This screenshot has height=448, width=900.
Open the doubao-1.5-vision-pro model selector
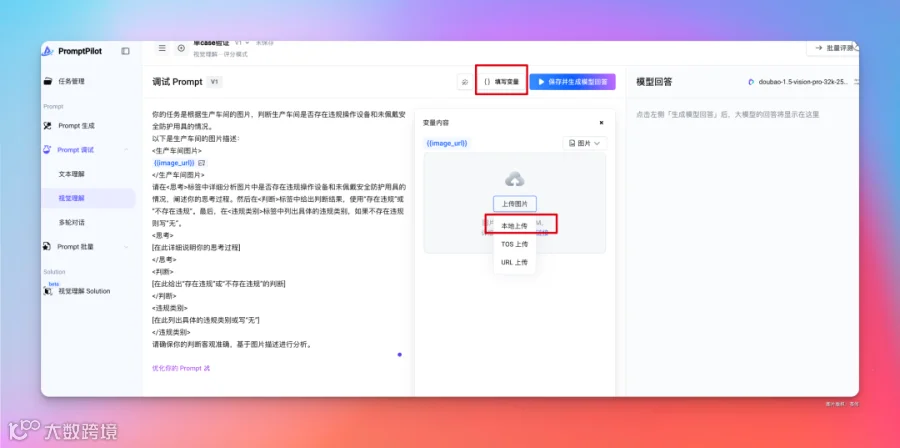(x=802, y=82)
